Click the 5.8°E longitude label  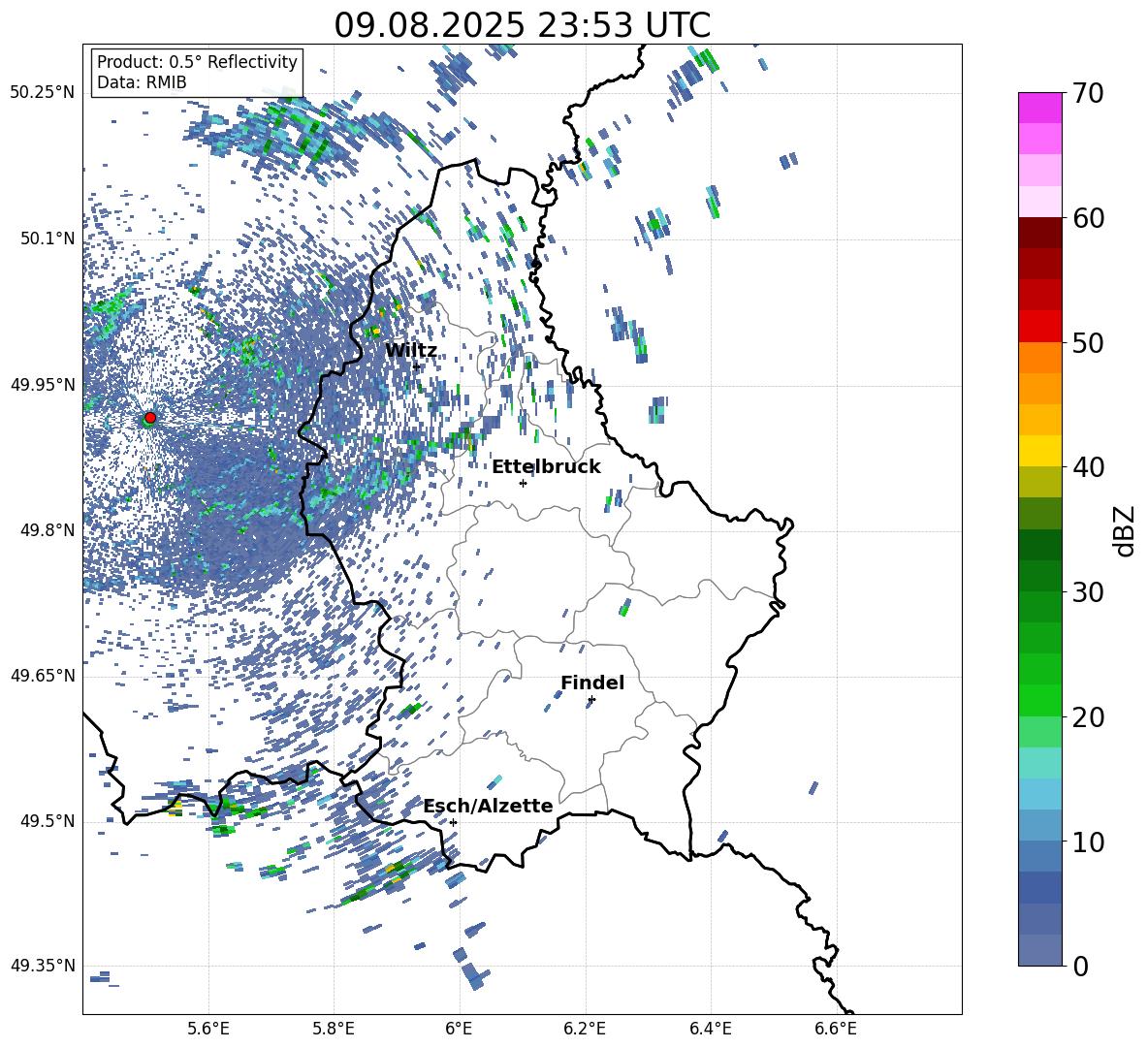click(334, 1029)
